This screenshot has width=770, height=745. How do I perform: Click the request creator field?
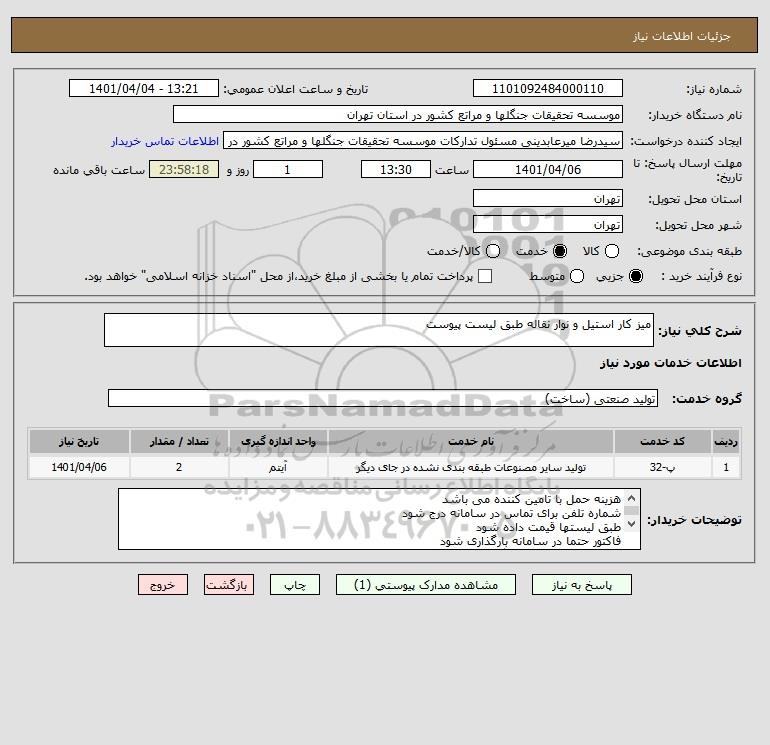[423, 141]
